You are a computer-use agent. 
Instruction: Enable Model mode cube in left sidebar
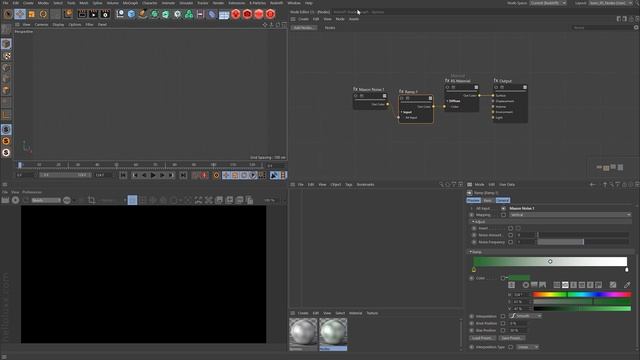pyautogui.click(x=6, y=44)
